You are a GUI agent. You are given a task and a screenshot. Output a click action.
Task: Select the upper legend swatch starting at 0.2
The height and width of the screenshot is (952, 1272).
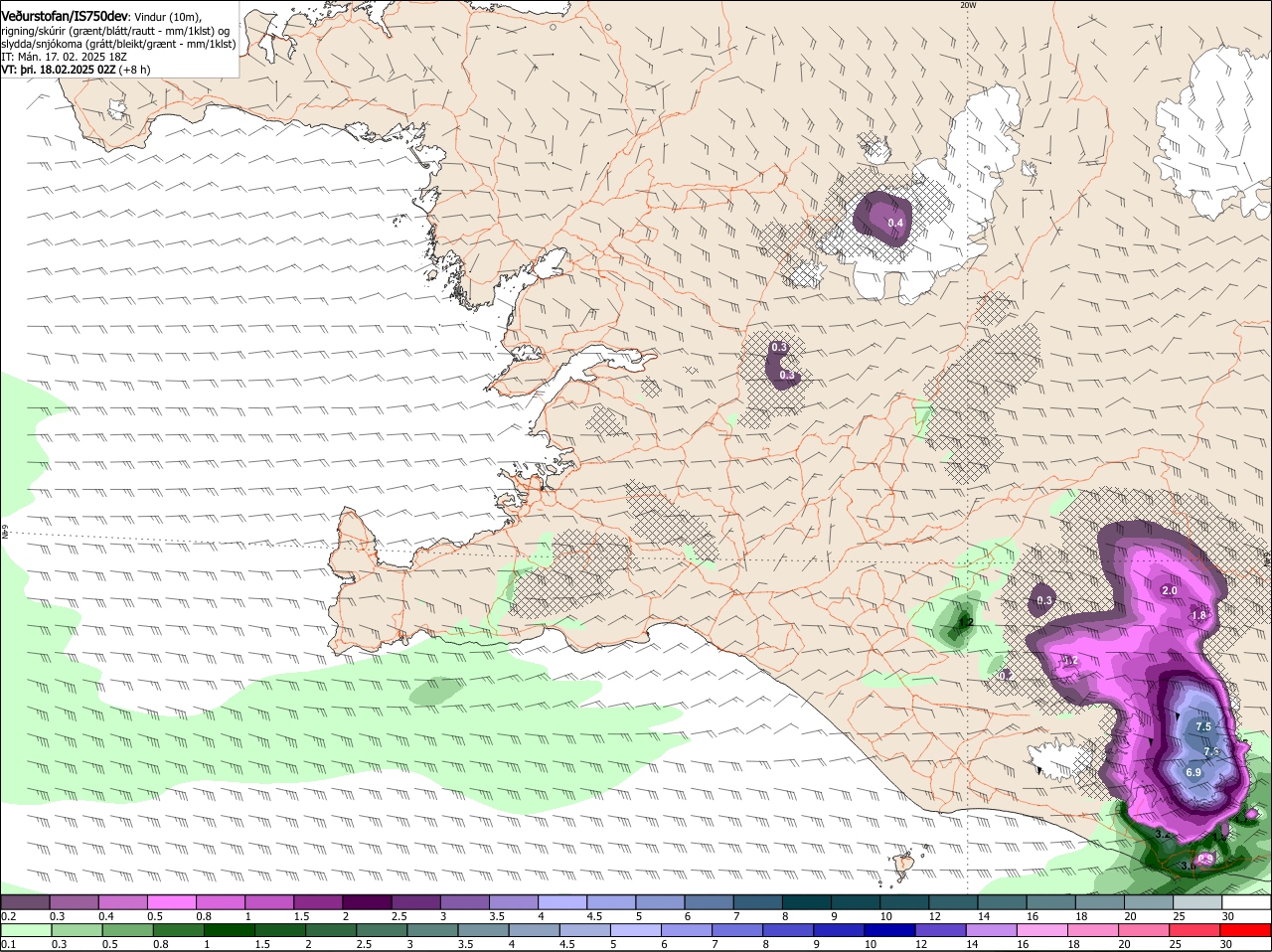(25, 901)
